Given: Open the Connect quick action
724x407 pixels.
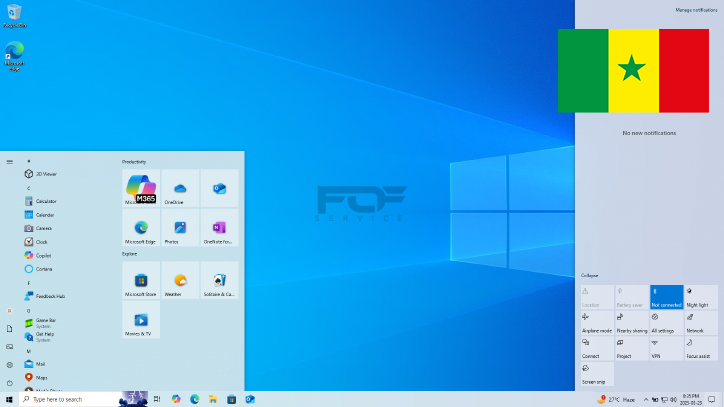Looking at the screenshot, I should [x=597, y=348].
